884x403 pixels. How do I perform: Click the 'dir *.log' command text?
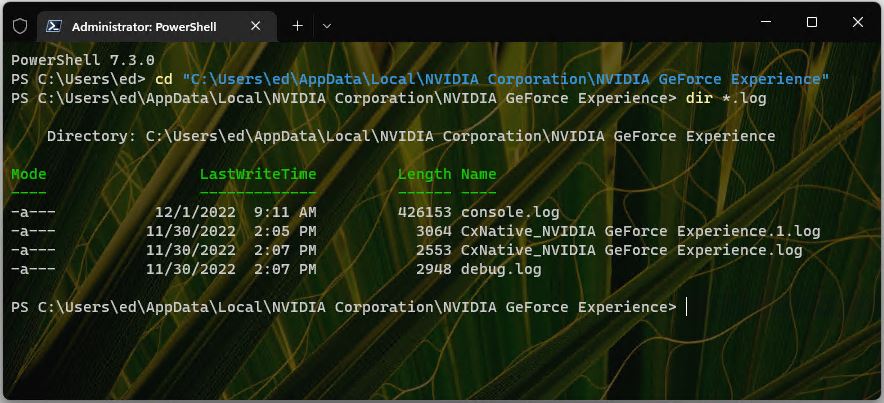pos(726,99)
